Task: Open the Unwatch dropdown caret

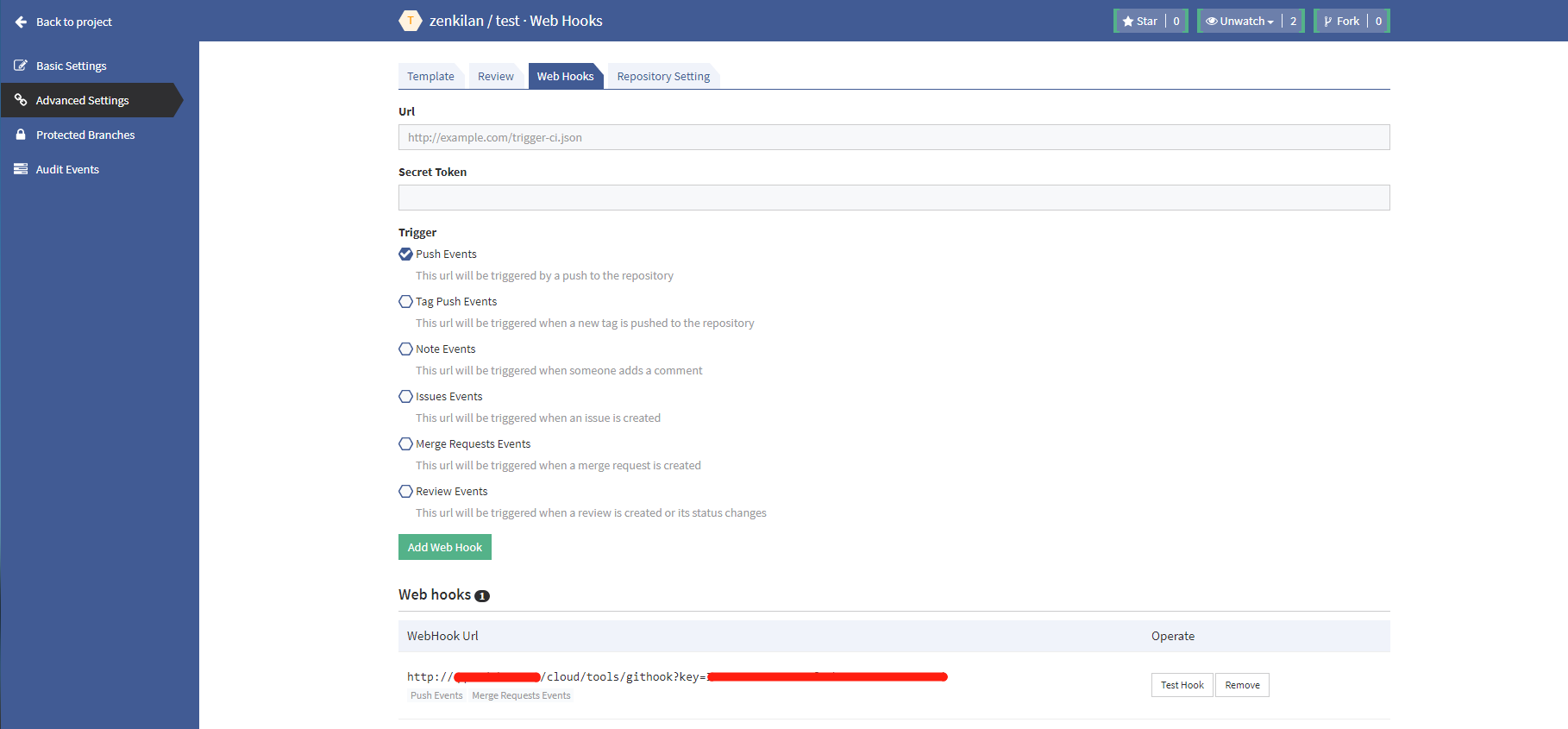Action: (x=1270, y=22)
